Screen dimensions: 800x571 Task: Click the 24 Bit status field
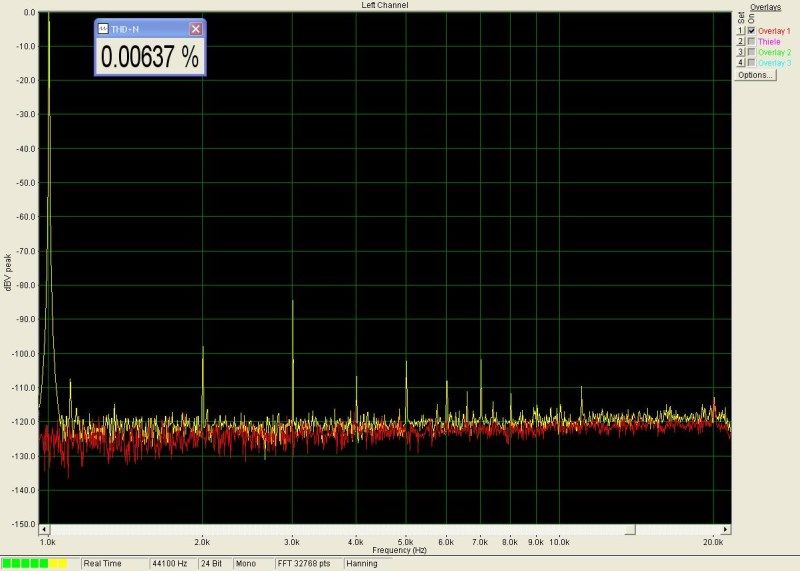(214, 563)
